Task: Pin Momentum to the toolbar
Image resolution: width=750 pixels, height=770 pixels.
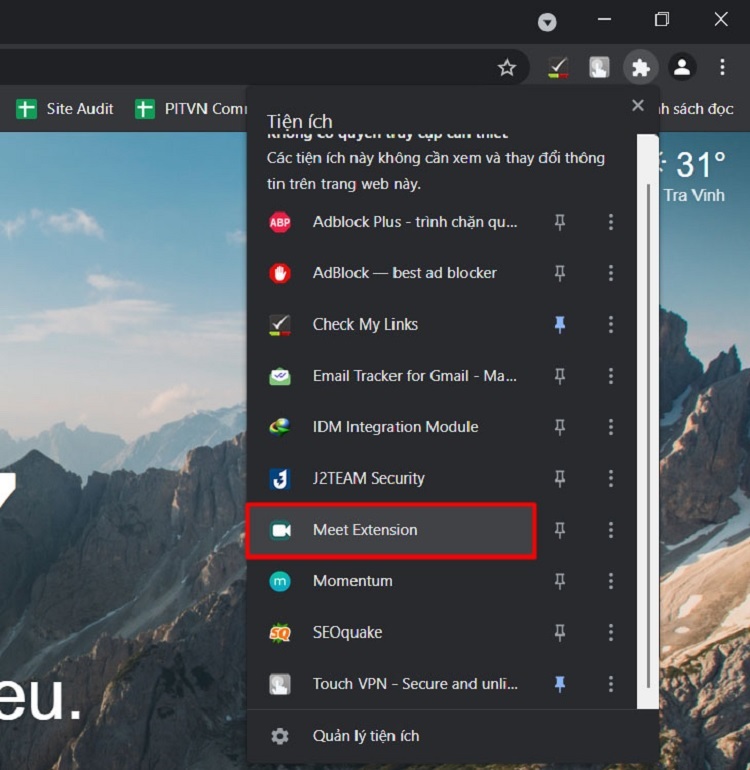Action: coord(559,581)
